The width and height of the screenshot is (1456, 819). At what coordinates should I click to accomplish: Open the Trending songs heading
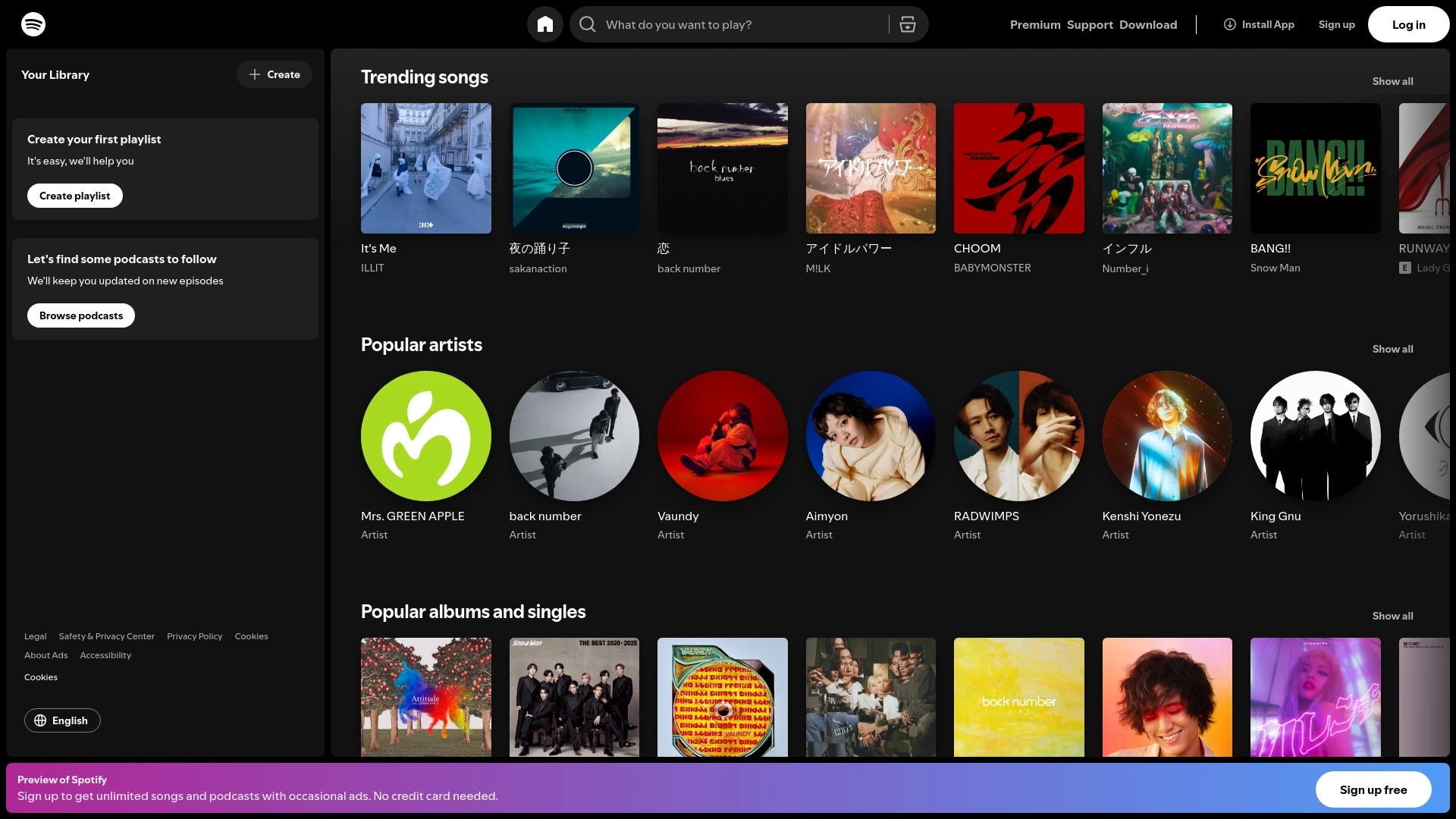[x=424, y=77]
